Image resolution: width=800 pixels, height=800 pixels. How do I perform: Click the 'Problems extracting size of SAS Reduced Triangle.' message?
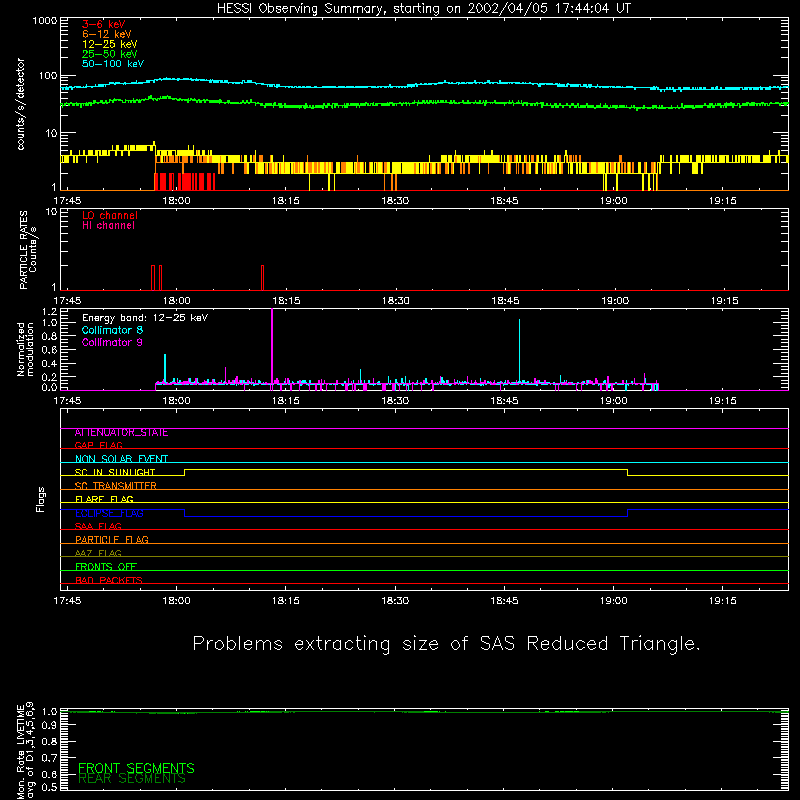click(x=446, y=644)
